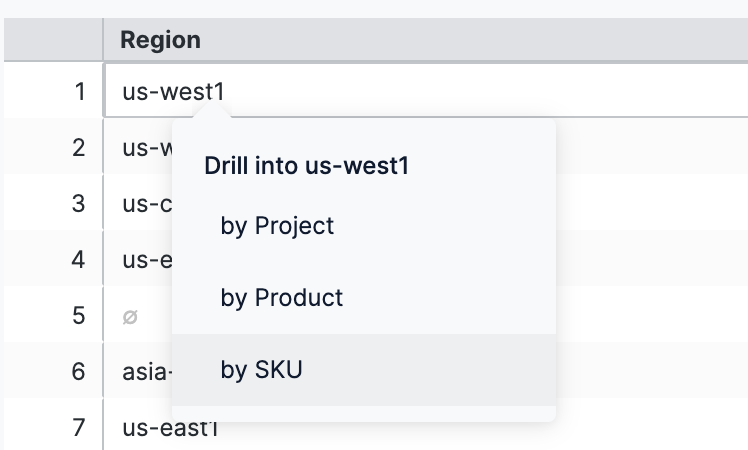Viewport: 748px width, 450px height.
Task: Choose 'by Product' in drill menu
Action: click(x=281, y=298)
